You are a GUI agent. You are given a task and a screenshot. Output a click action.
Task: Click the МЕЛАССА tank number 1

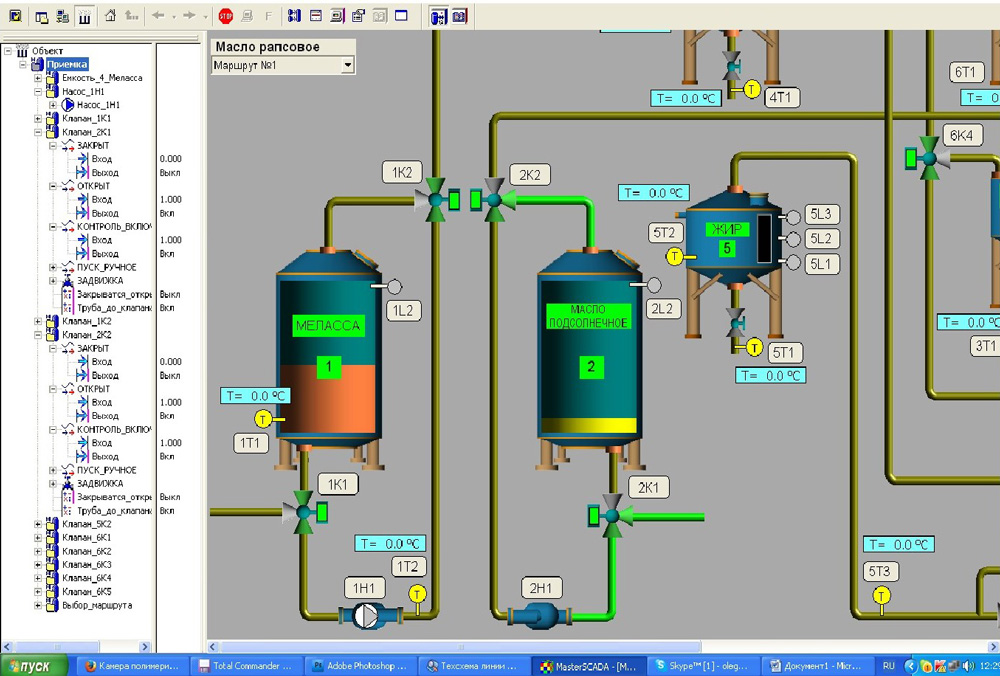click(328, 367)
